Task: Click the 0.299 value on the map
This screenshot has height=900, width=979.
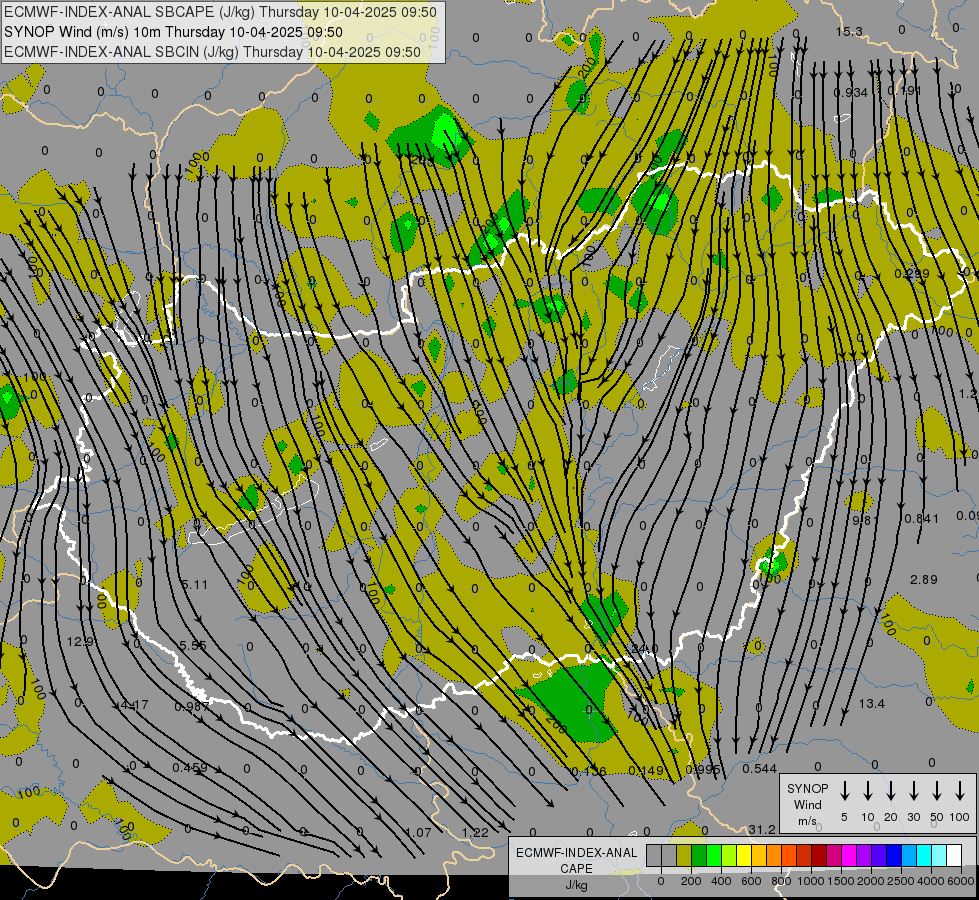Action: click(912, 274)
